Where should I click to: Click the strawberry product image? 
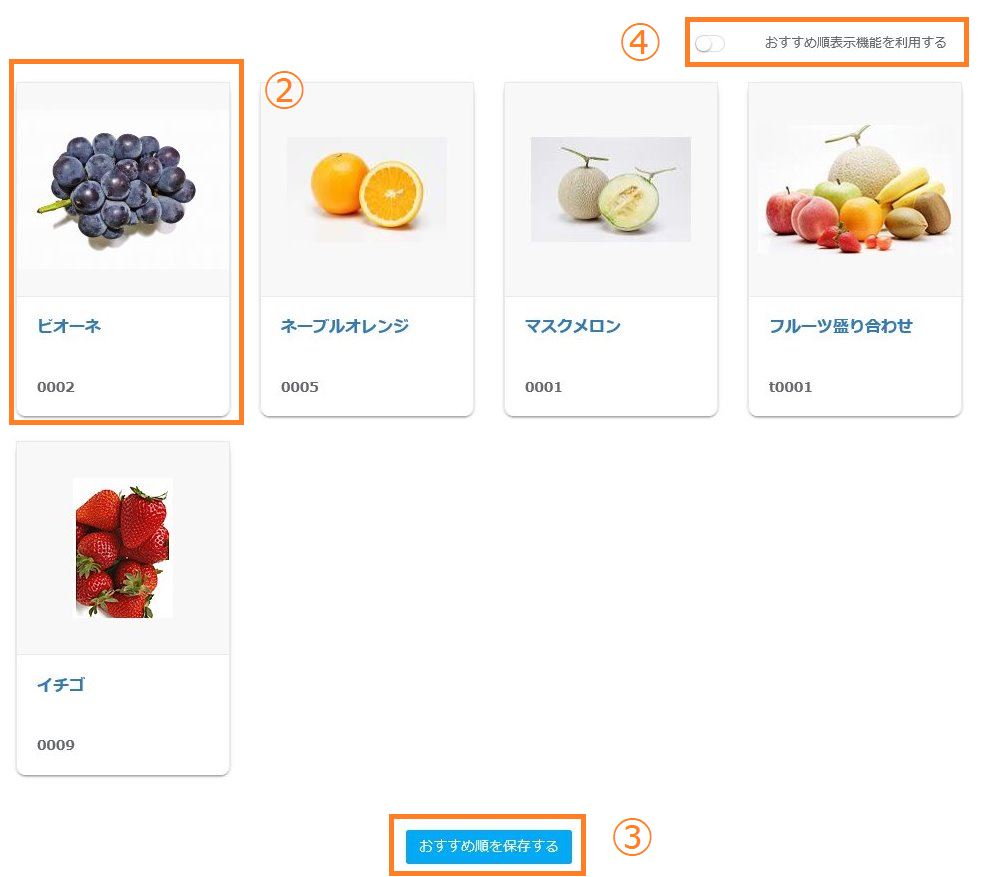pyautogui.click(x=123, y=547)
